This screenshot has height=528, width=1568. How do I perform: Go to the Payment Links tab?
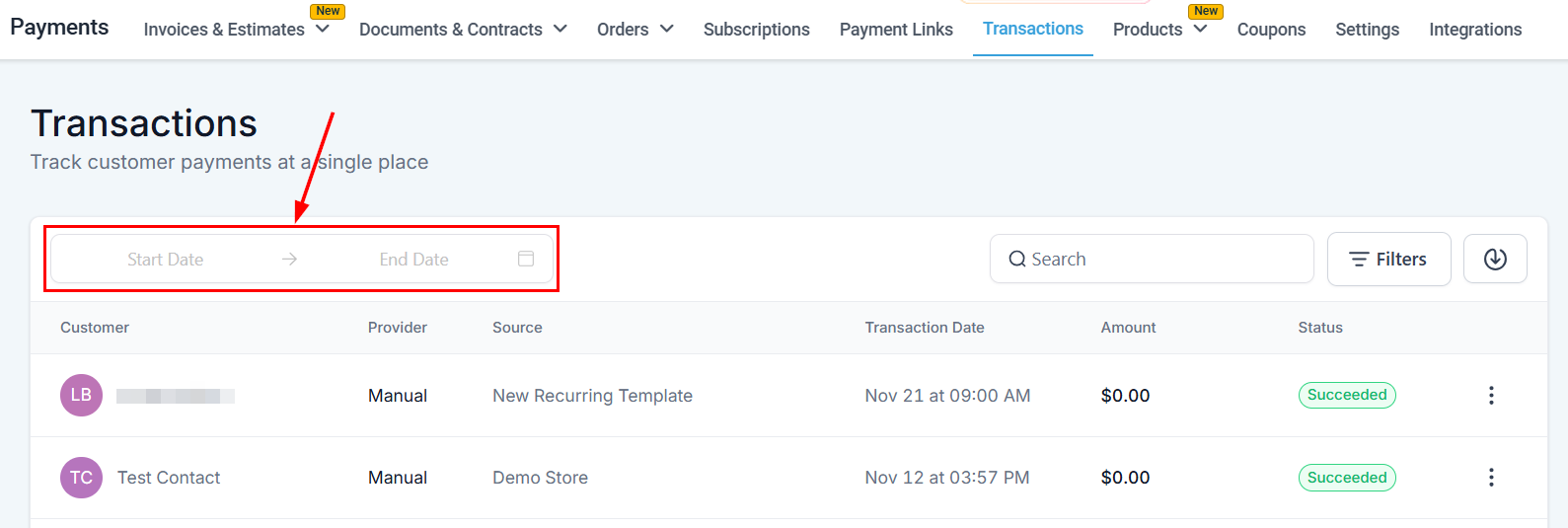896,30
